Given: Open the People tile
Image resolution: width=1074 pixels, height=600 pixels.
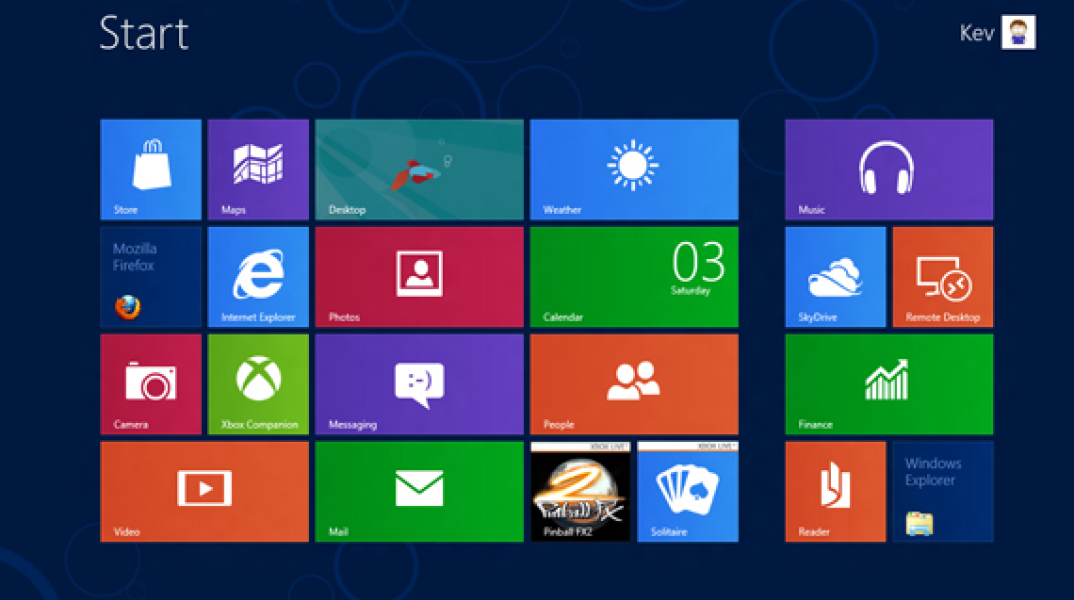Looking at the screenshot, I should (x=634, y=384).
